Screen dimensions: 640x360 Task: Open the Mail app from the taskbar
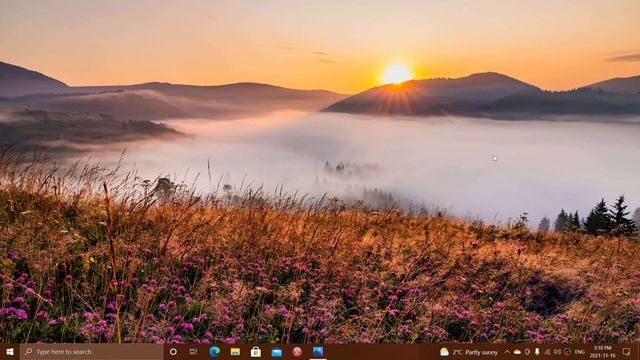tap(277, 351)
